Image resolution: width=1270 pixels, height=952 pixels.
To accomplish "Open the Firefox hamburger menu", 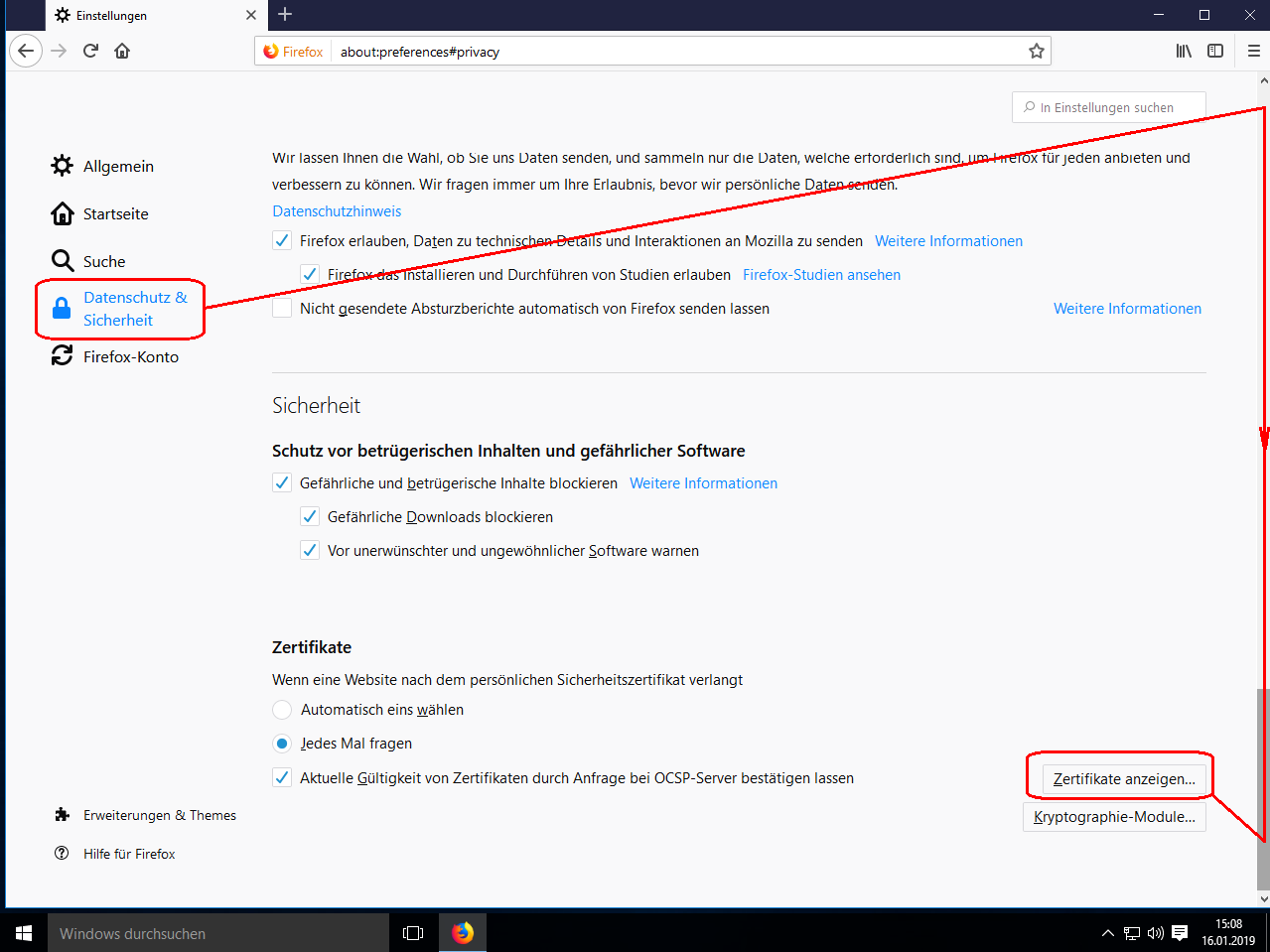I will click(1253, 51).
